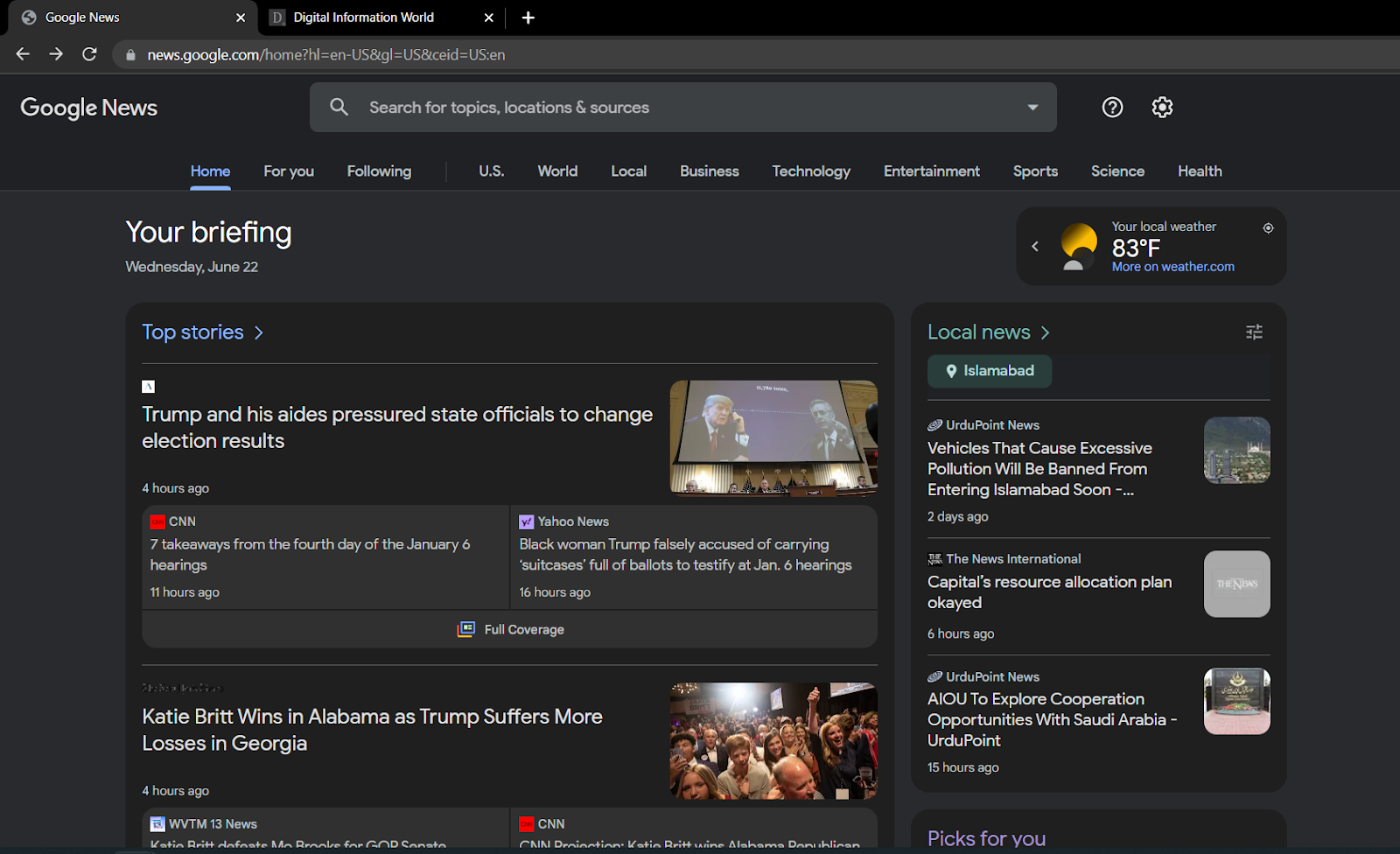1400x854 pixels.
Task: Reload the page
Action: [x=89, y=54]
